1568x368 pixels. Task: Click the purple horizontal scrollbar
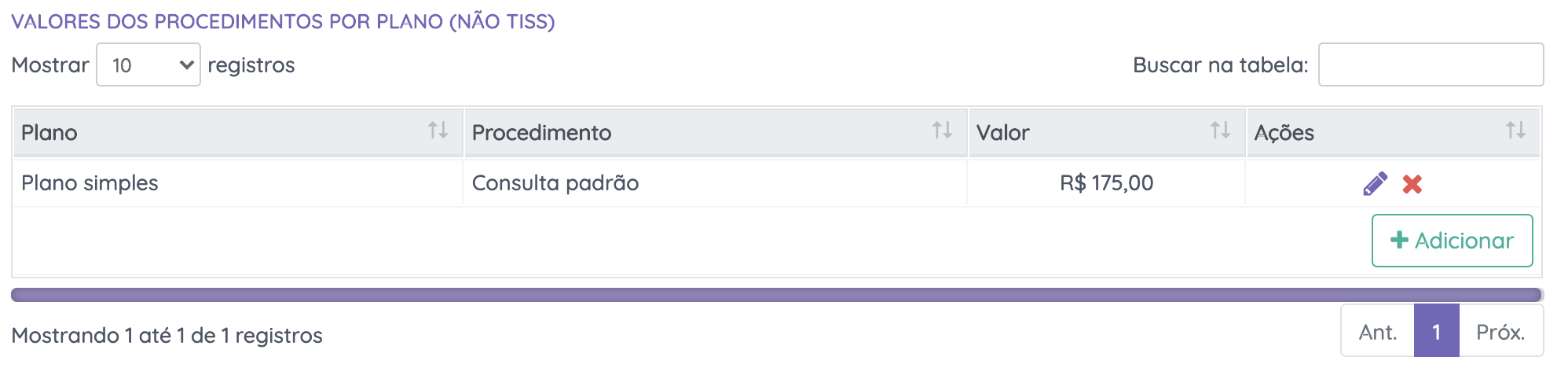776,295
